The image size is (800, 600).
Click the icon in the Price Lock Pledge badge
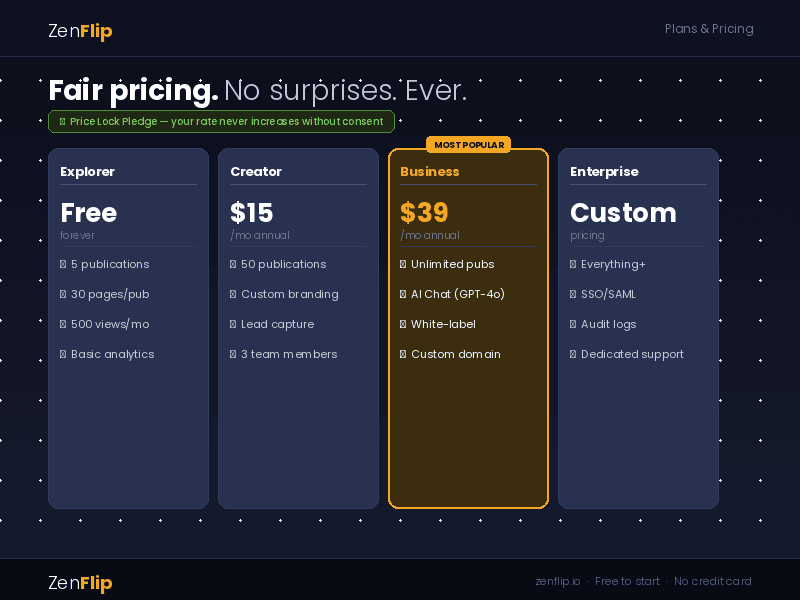(62, 122)
